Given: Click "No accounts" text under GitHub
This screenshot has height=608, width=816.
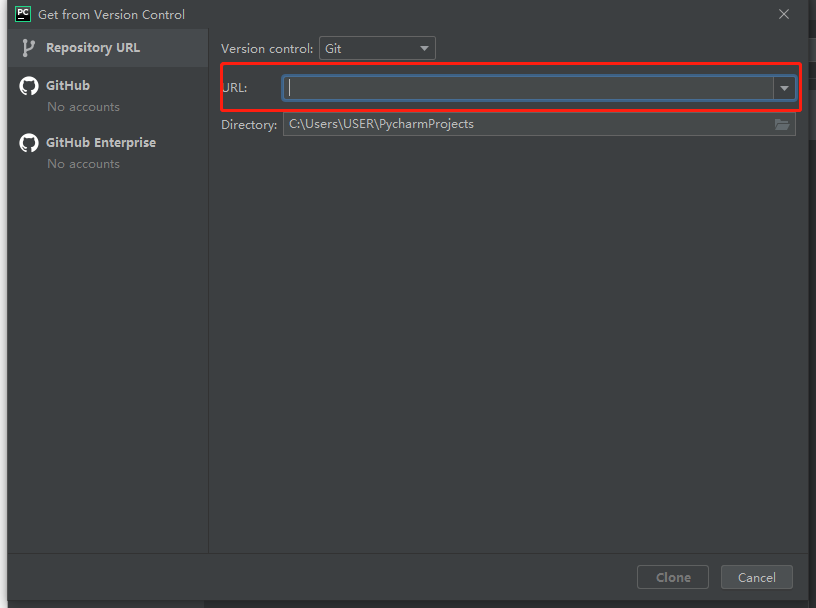Looking at the screenshot, I should point(83,107).
